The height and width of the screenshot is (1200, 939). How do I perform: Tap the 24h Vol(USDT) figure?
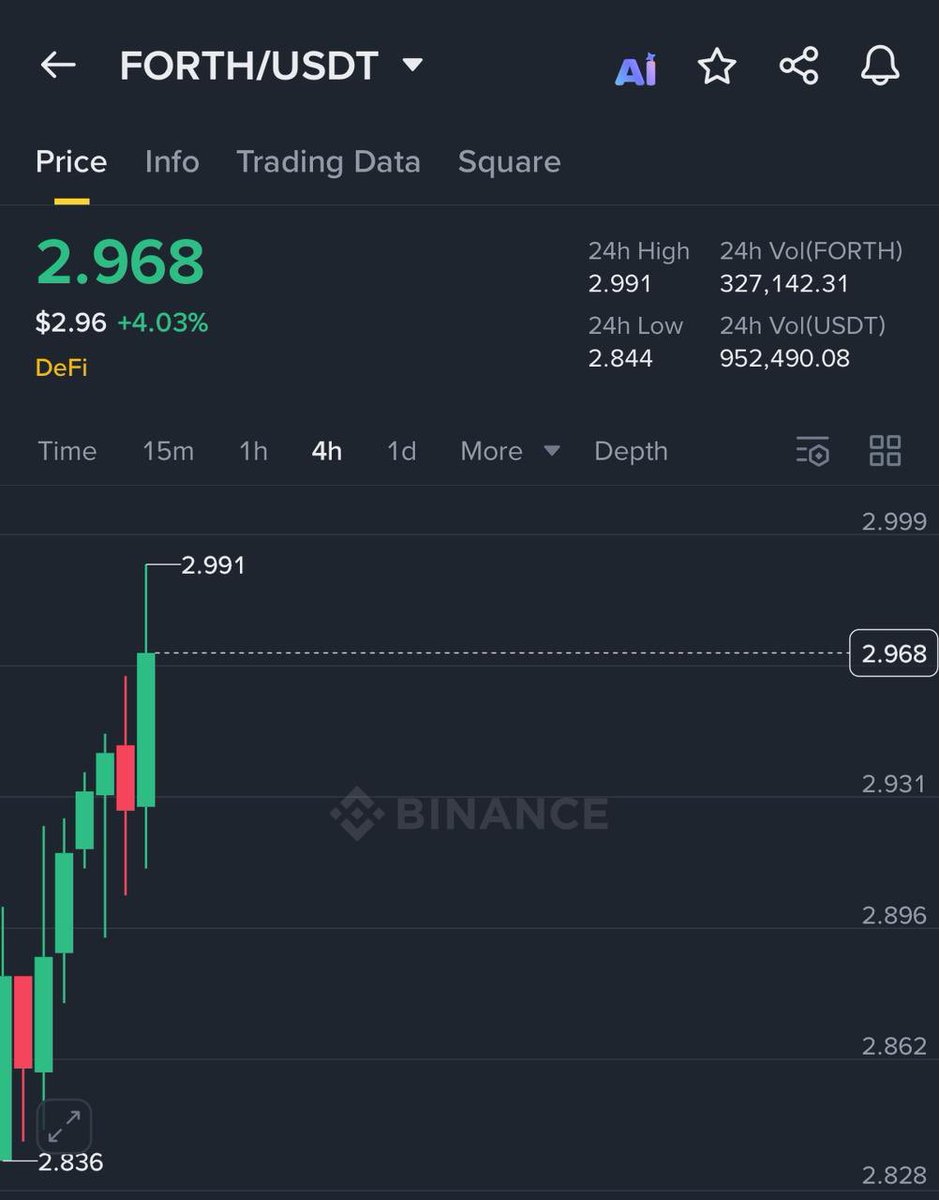click(x=785, y=356)
